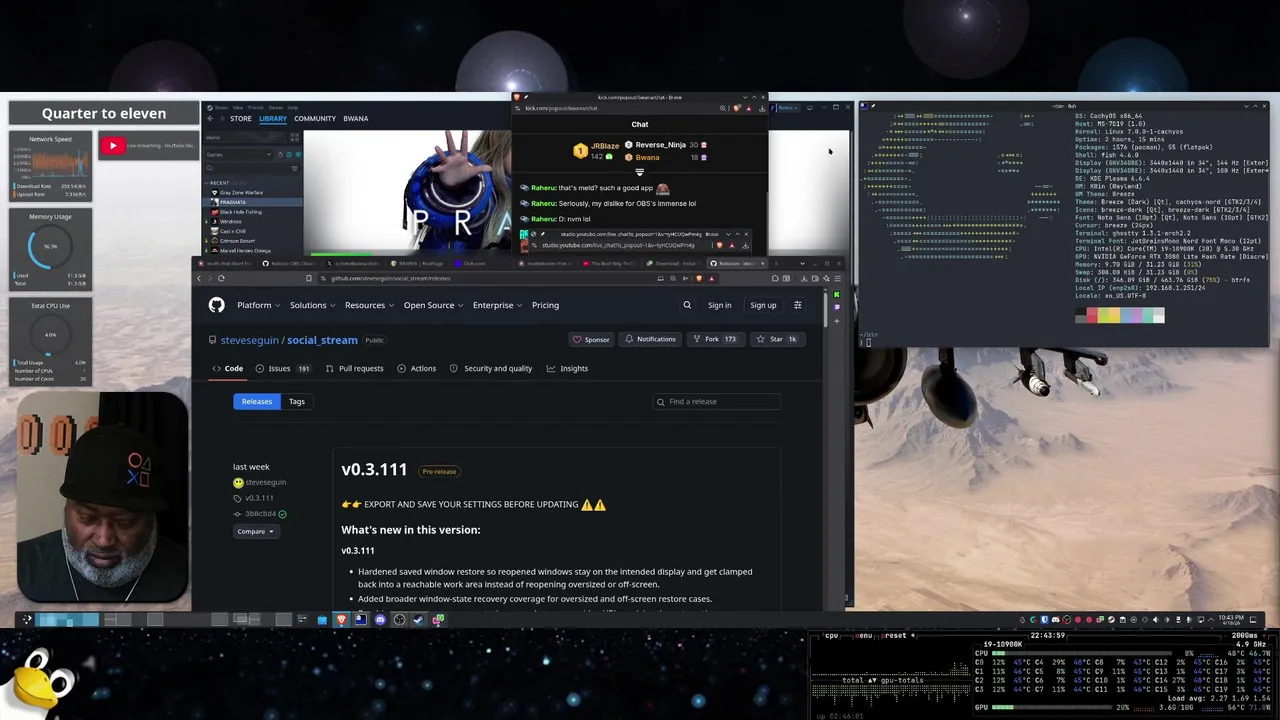Viewport: 1280px width, 720px height.
Task: Open the 3b8cbd4 commit link
Action: point(260,514)
